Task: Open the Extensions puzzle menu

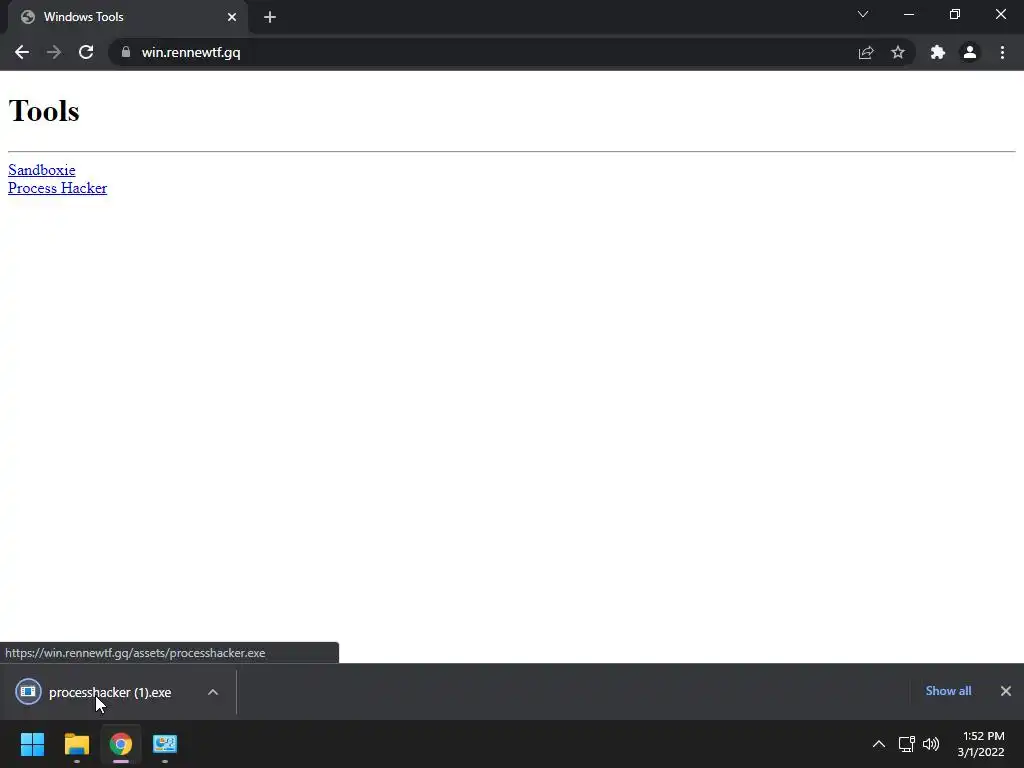Action: (x=938, y=52)
